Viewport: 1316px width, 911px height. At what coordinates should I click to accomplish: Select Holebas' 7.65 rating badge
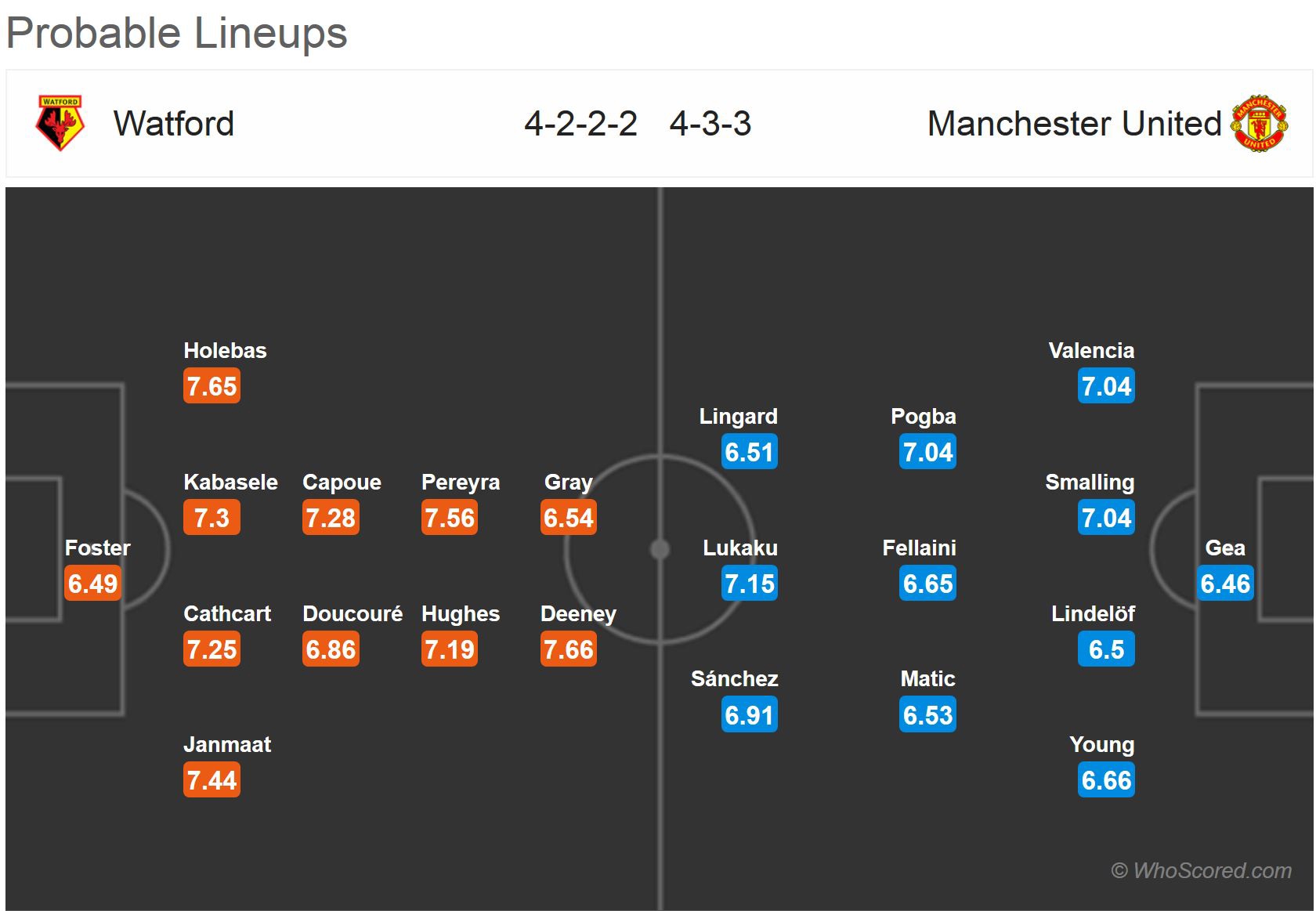tap(211, 386)
